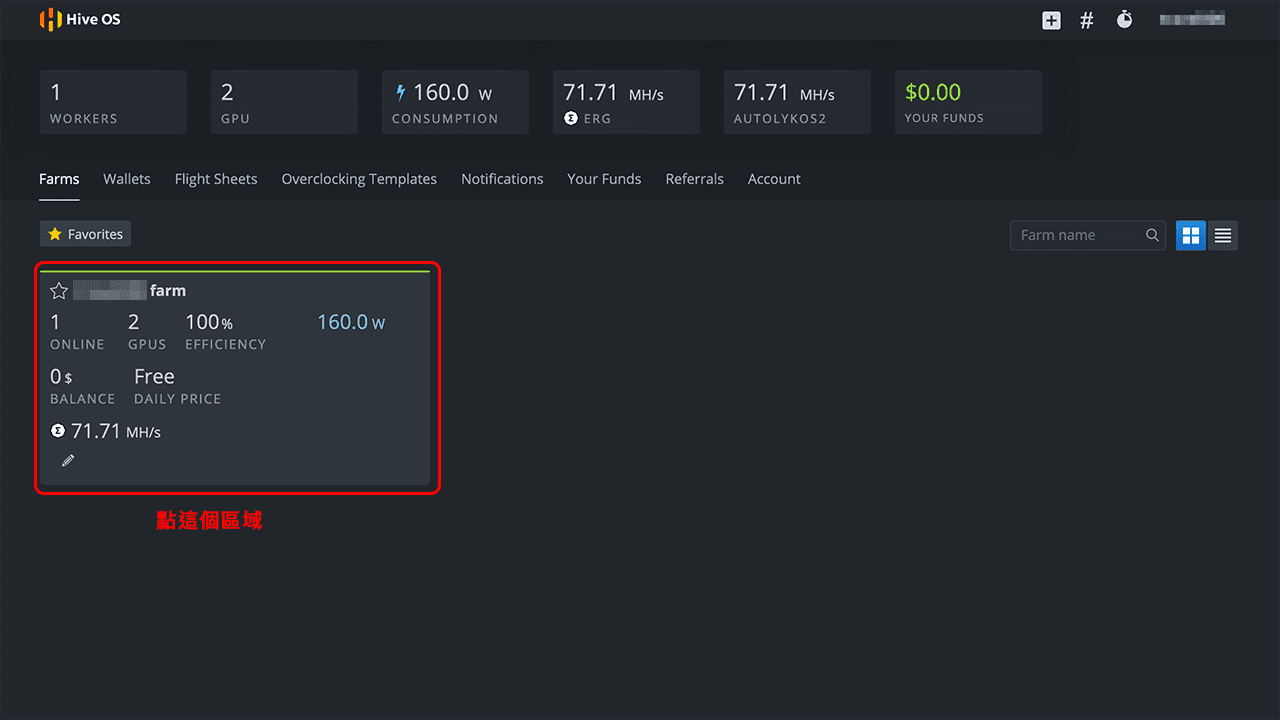Open the Referrals tab
The image size is (1280, 720).
[x=694, y=179]
